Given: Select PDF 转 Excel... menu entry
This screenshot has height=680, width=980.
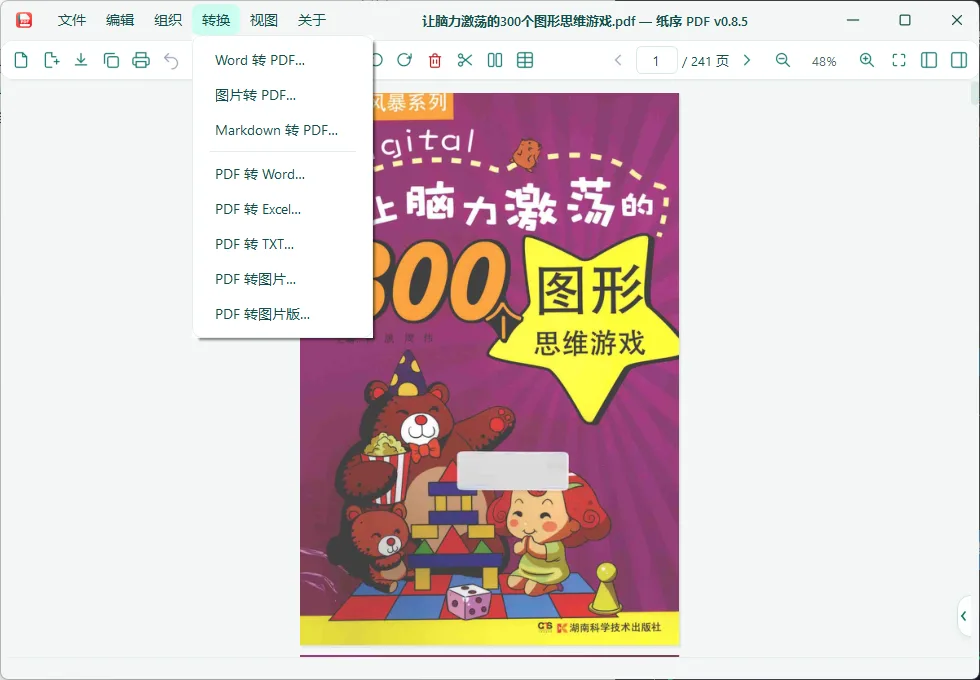Looking at the screenshot, I should coord(283,209).
